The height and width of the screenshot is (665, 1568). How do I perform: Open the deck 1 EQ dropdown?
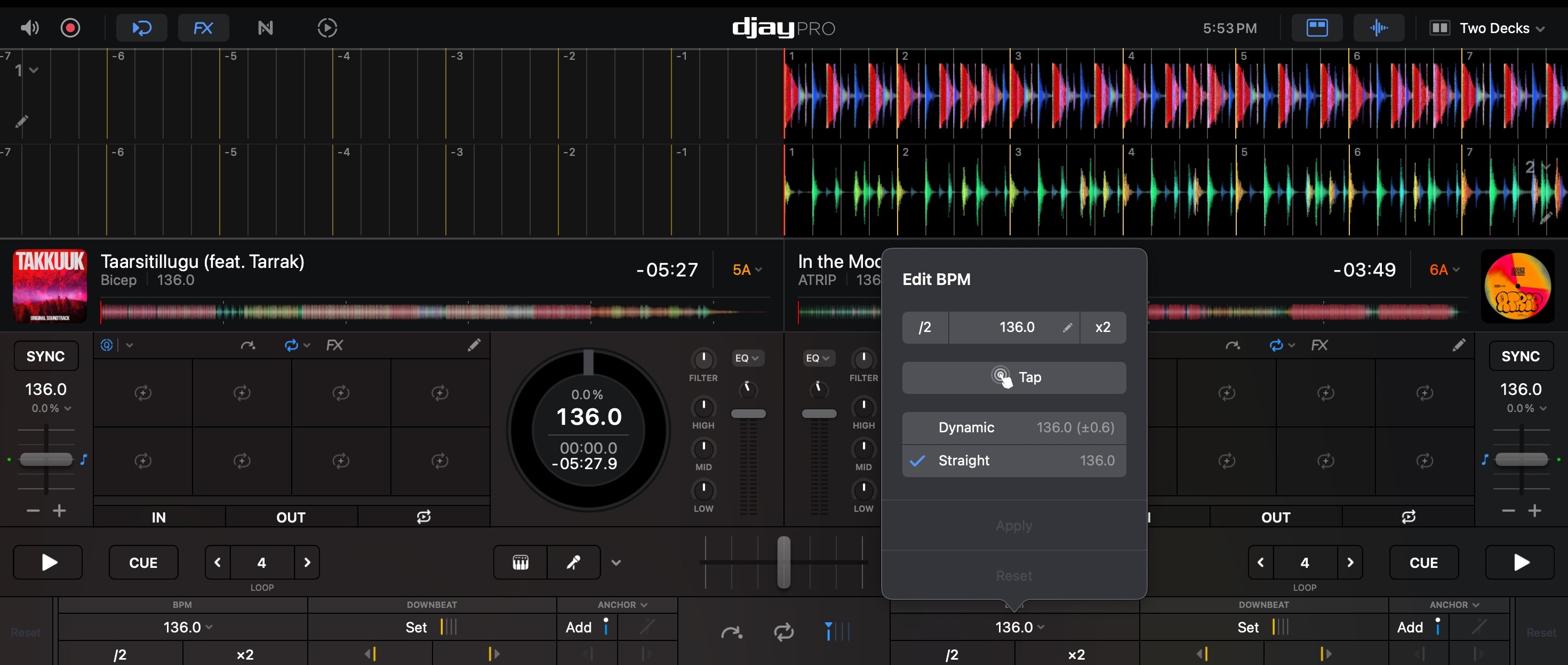point(747,358)
